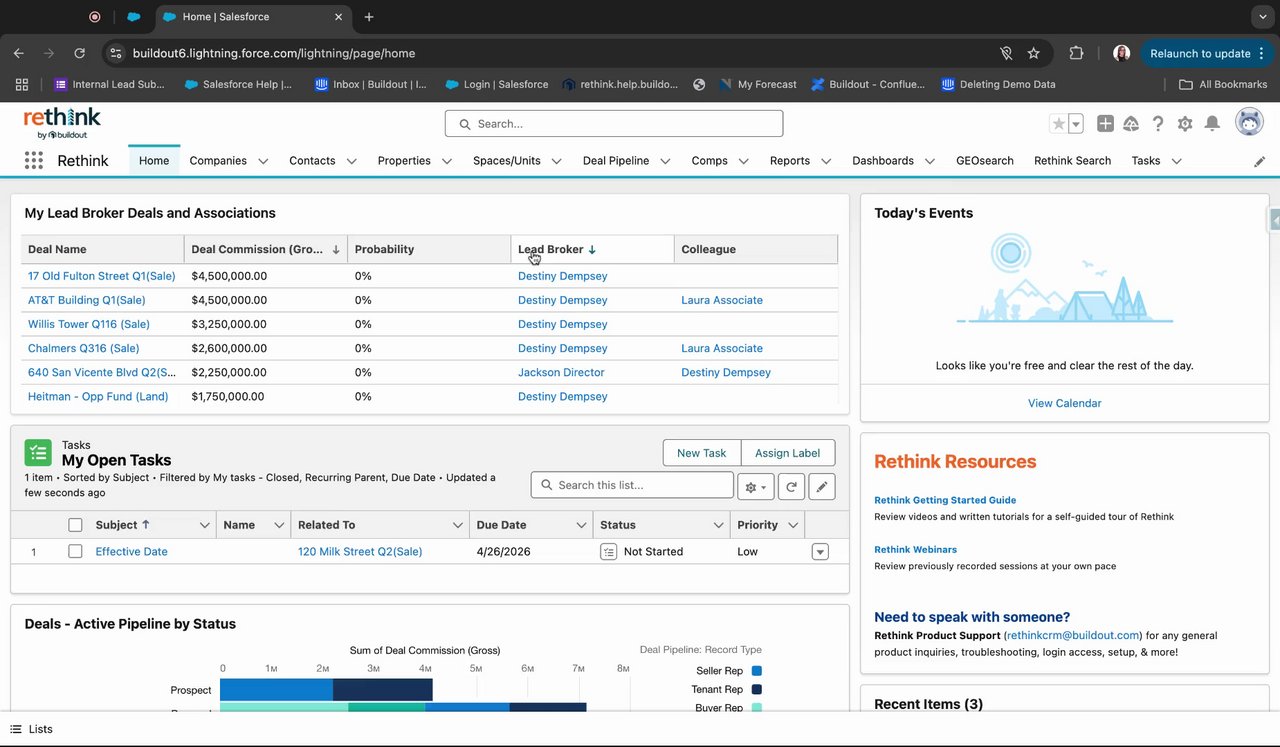
Task: Open row actions dropdown for Effective Date task
Action: 820,552
